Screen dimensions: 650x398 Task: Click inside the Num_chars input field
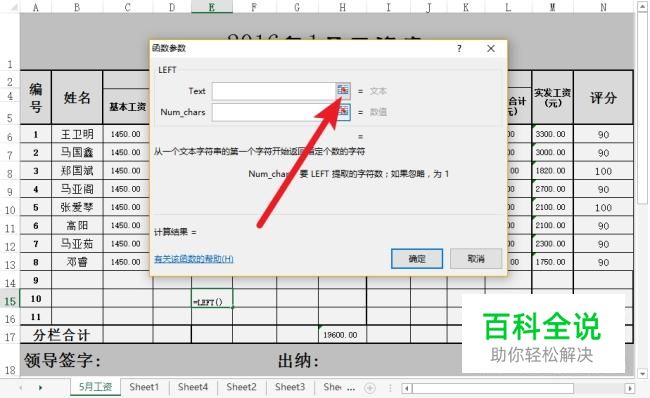pos(274,112)
